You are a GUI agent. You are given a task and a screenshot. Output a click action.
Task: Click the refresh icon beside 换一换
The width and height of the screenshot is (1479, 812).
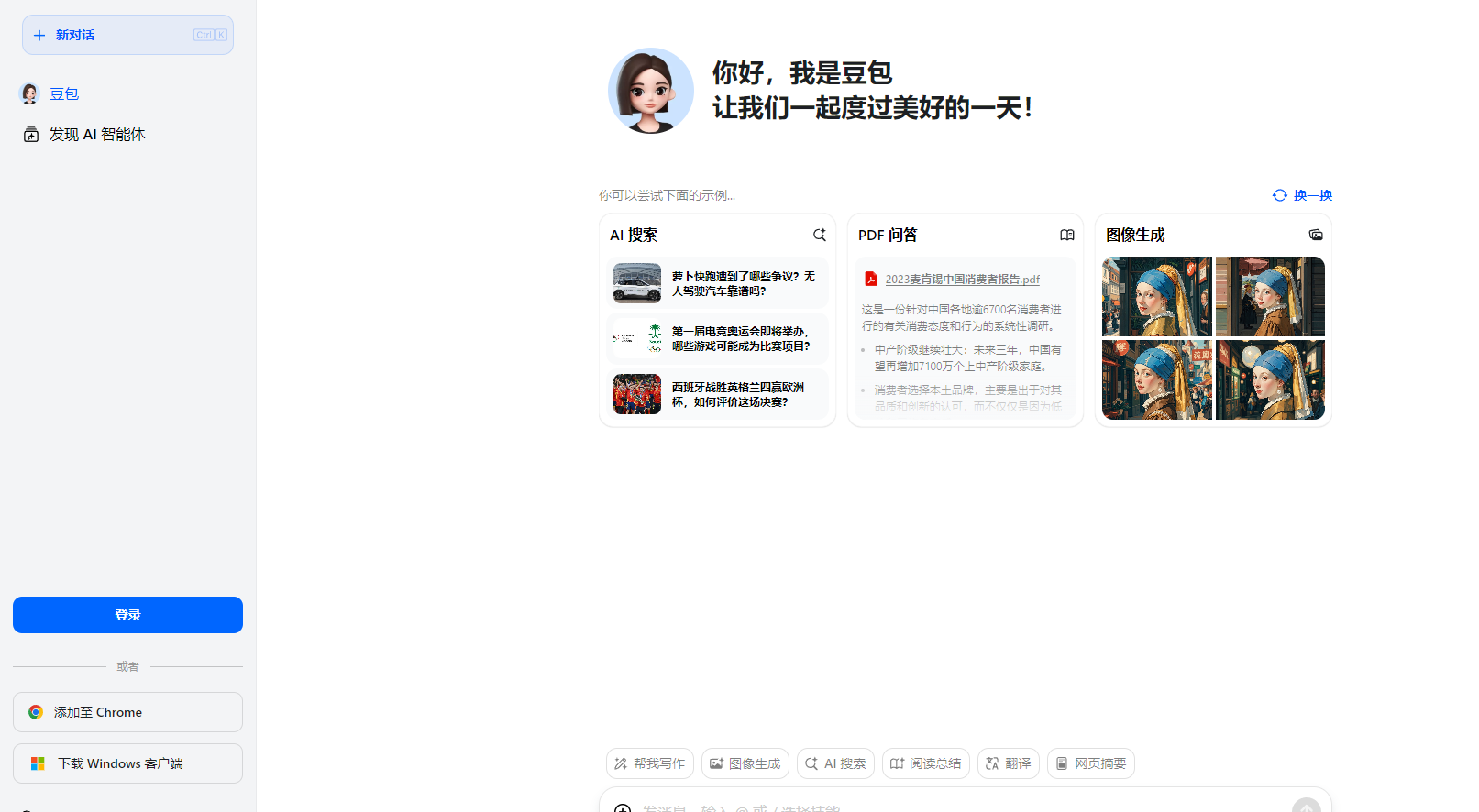click(x=1280, y=195)
